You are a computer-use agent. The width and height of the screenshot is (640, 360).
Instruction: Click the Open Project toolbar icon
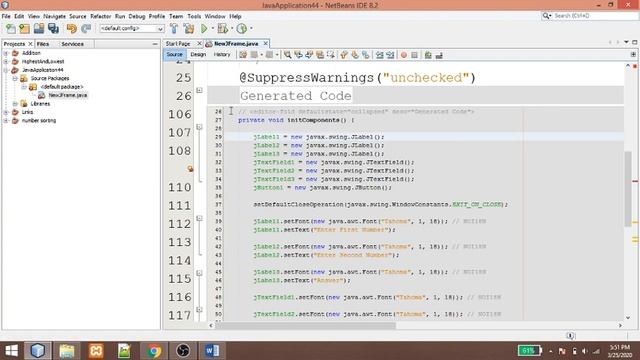pyautogui.click(x=39, y=29)
